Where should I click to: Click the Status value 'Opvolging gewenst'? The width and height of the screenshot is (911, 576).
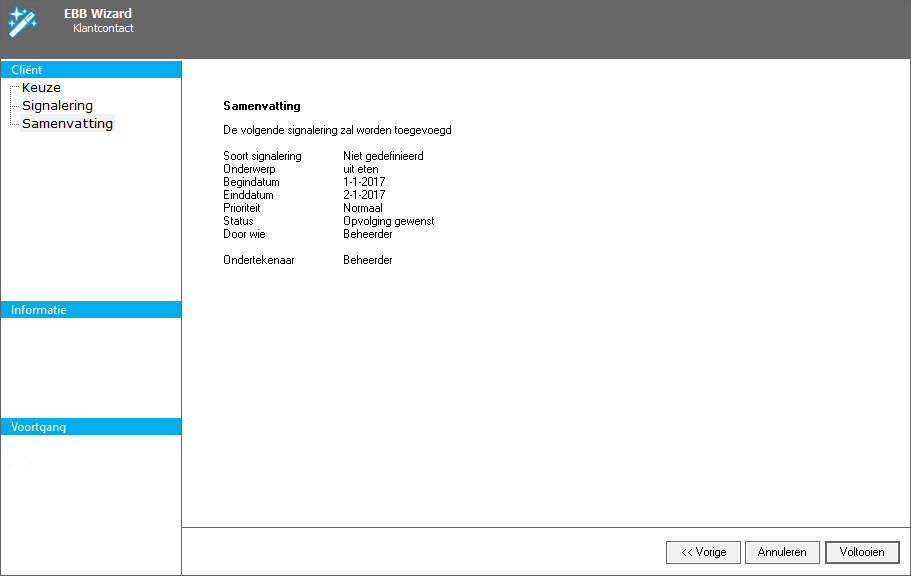pyautogui.click(x=388, y=221)
